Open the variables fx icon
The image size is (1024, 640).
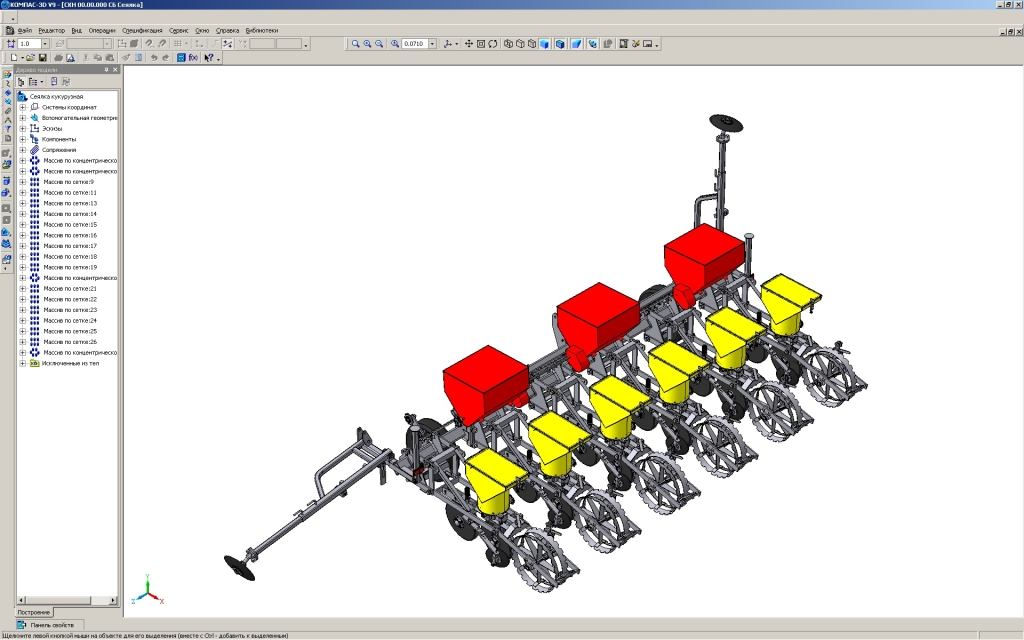(193, 58)
